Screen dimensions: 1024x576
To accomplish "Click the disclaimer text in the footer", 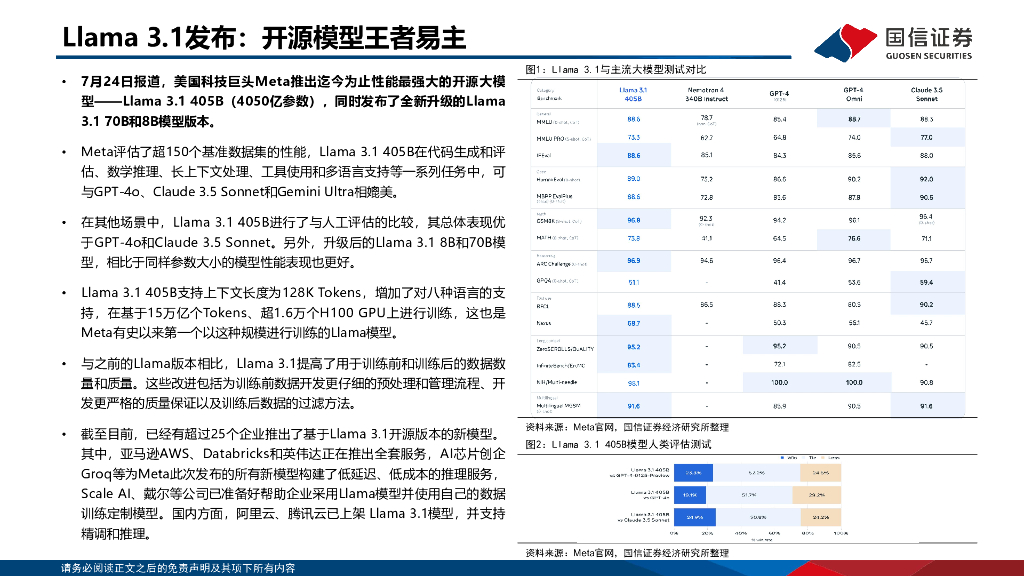I will pyautogui.click(x=178, y=567).
